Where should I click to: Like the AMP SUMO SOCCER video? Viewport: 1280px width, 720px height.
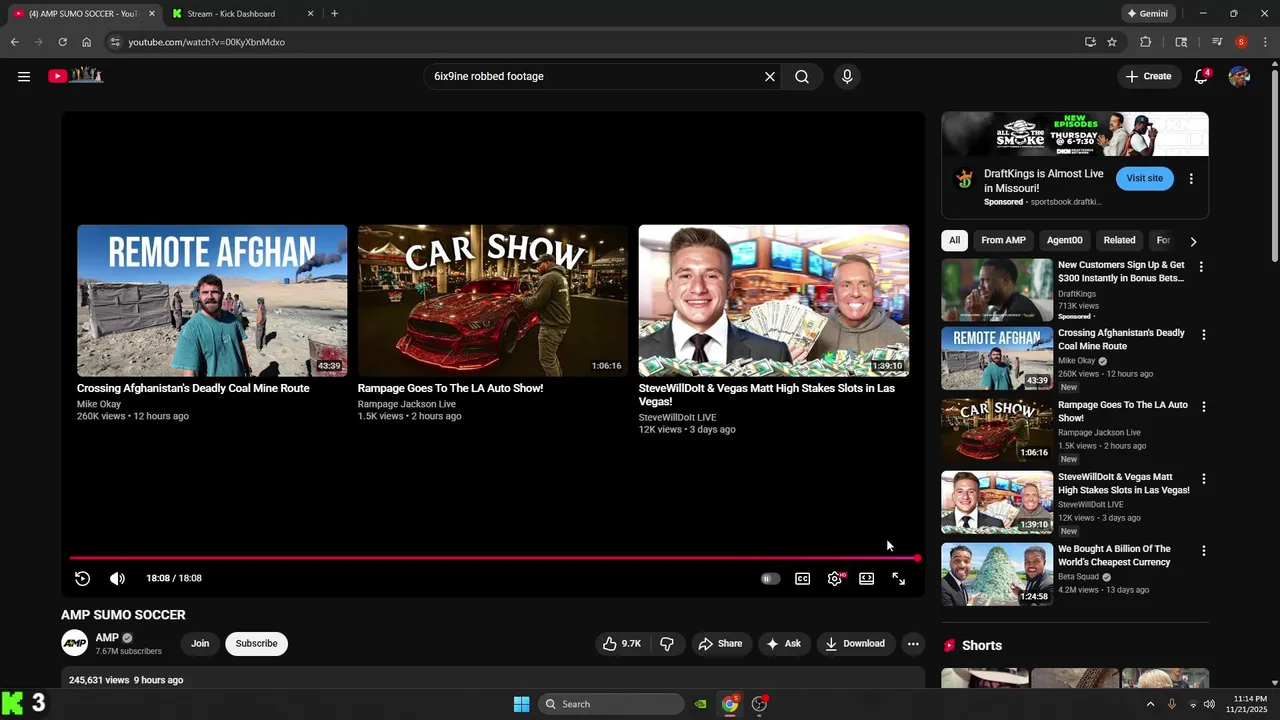[x=621, y=644]
